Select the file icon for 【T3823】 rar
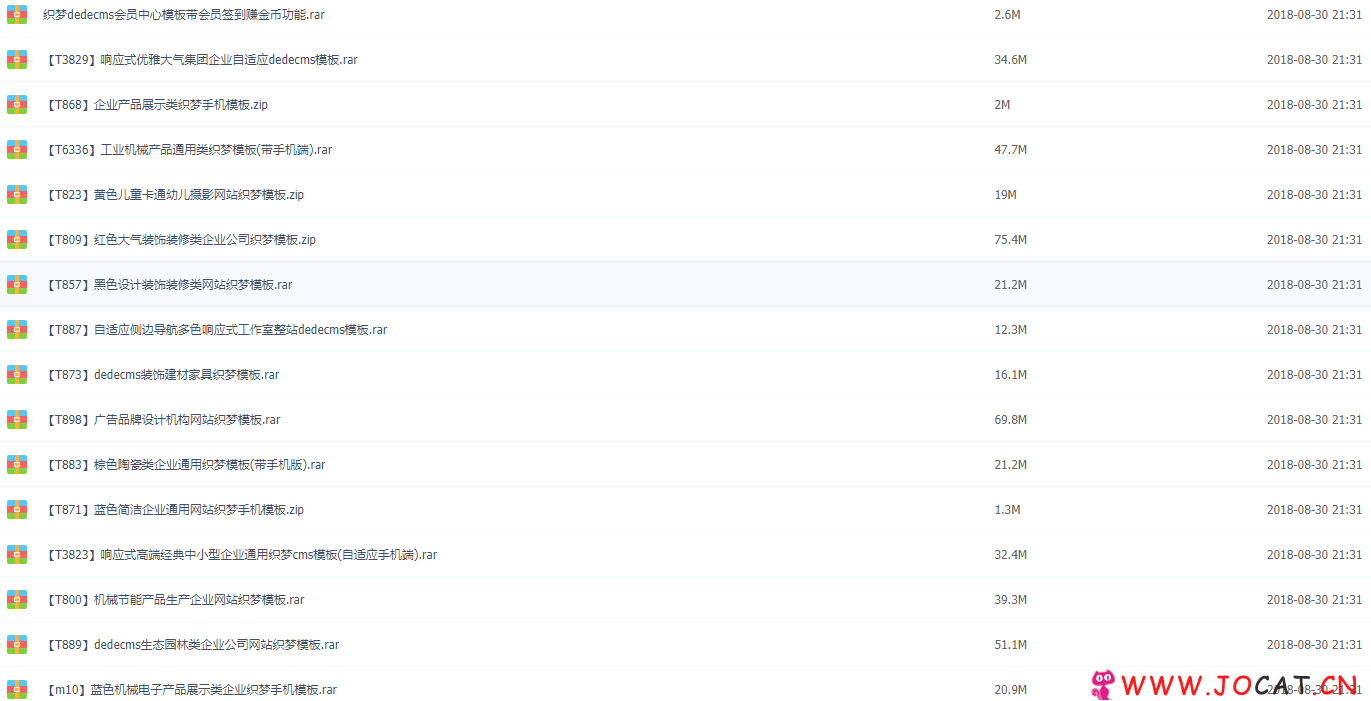The height and width of the screenshot is (701, 1371). (17, 555)
